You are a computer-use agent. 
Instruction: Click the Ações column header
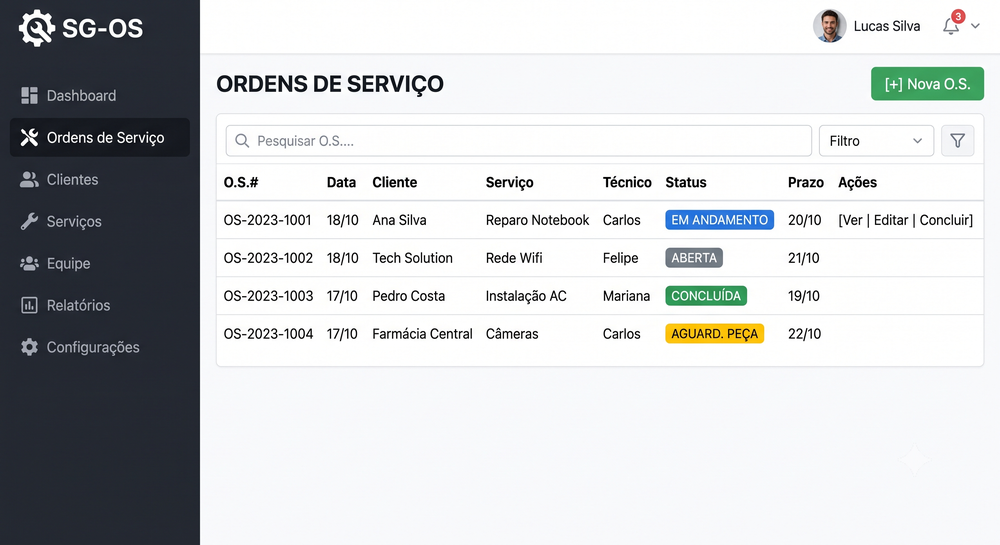(x=857, y=182)
